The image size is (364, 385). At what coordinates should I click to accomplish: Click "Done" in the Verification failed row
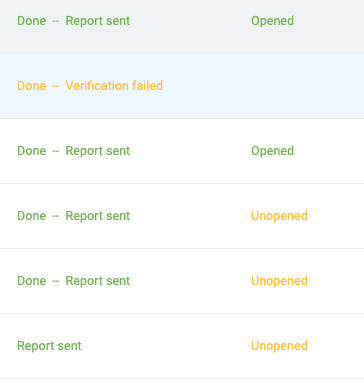[32, 86]
